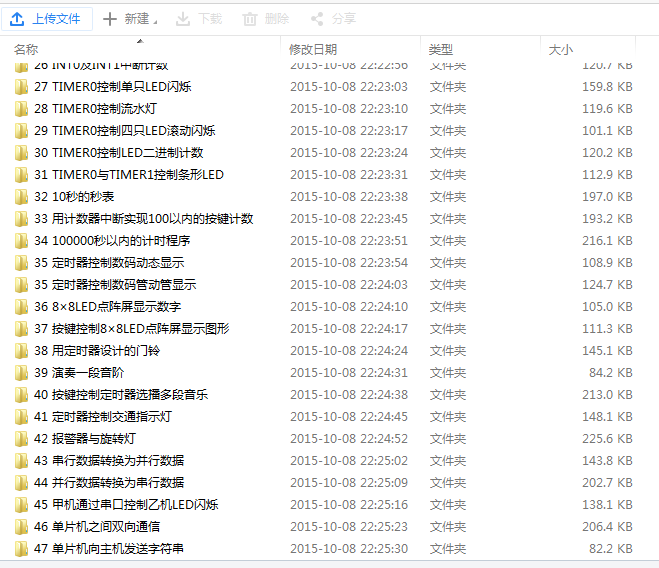Click the size value 197.0 KB
659x568 pixels.
tap(607, 197)
